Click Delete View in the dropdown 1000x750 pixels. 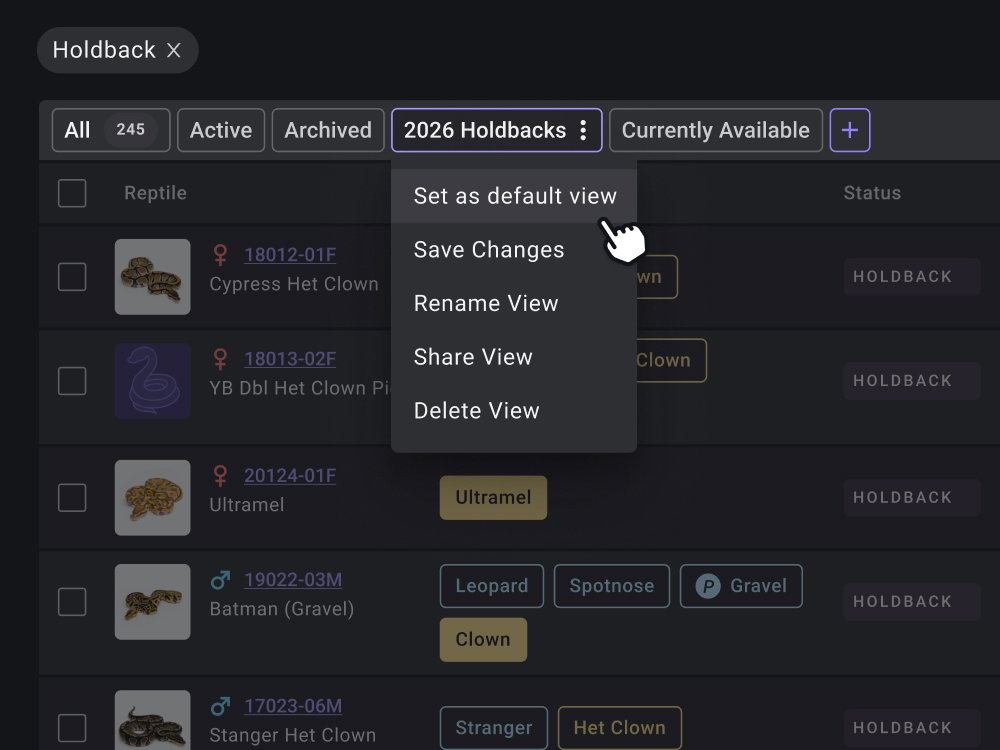pos(476,410)
